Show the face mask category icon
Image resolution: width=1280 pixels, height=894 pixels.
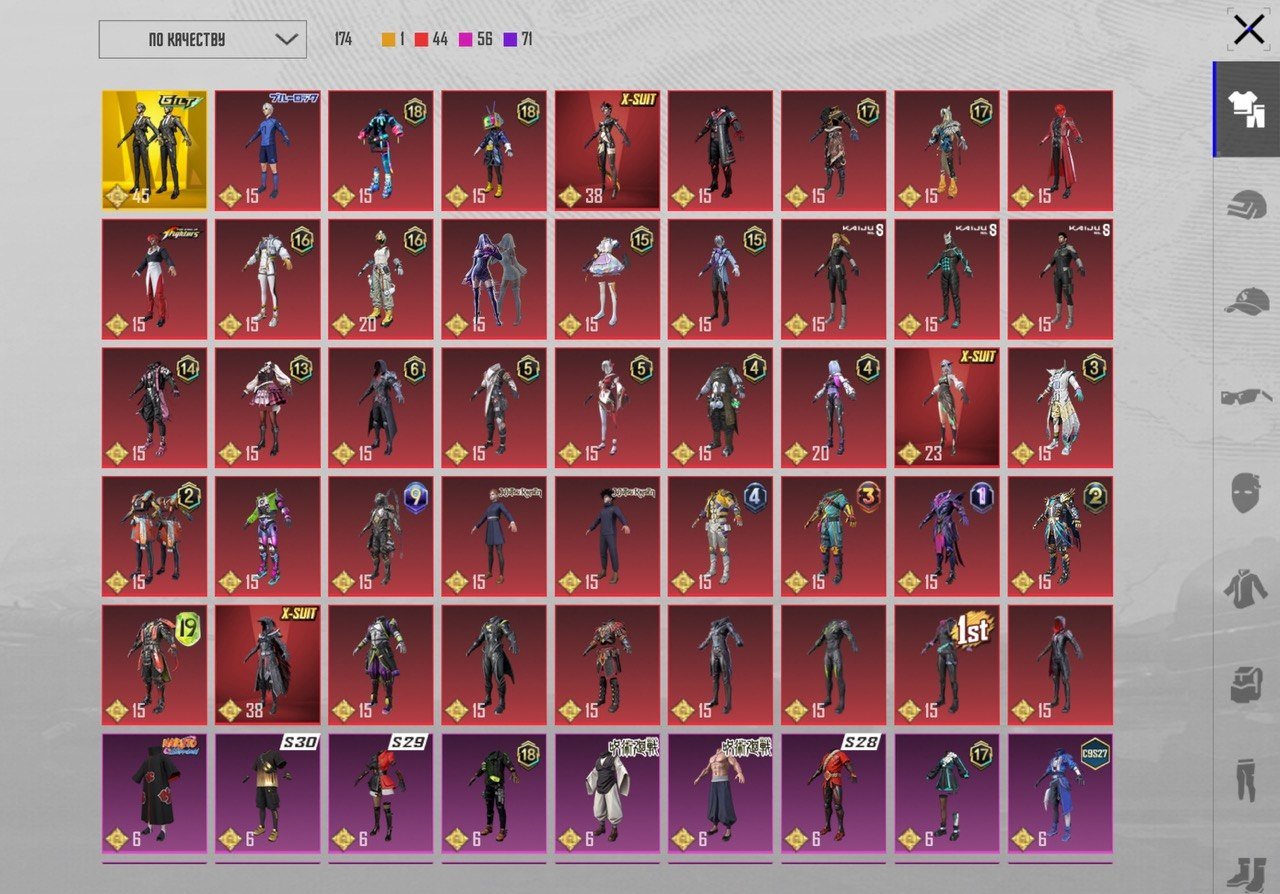[x=1246, y=492]
